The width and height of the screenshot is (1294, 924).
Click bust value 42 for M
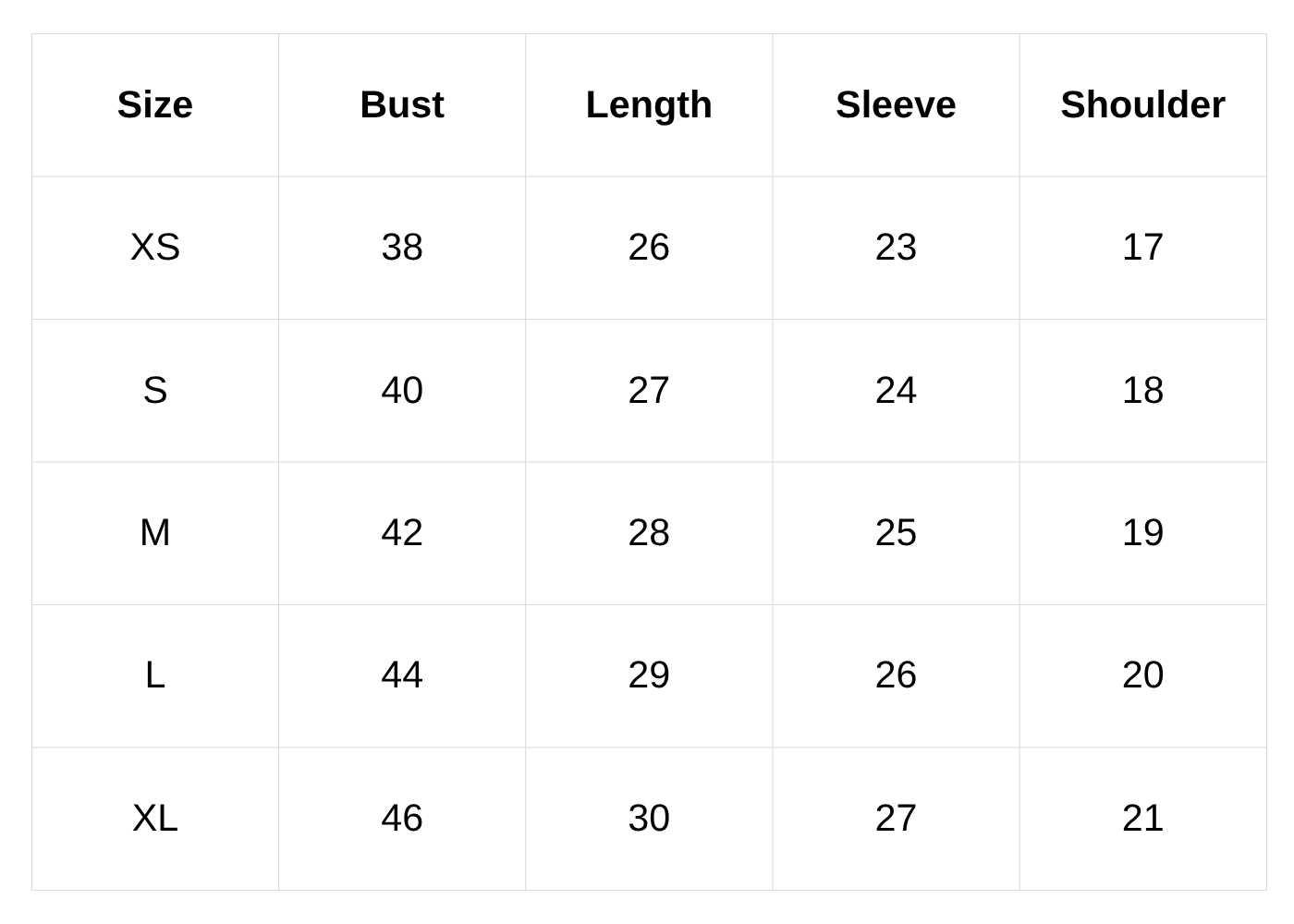tap(402, 533)
